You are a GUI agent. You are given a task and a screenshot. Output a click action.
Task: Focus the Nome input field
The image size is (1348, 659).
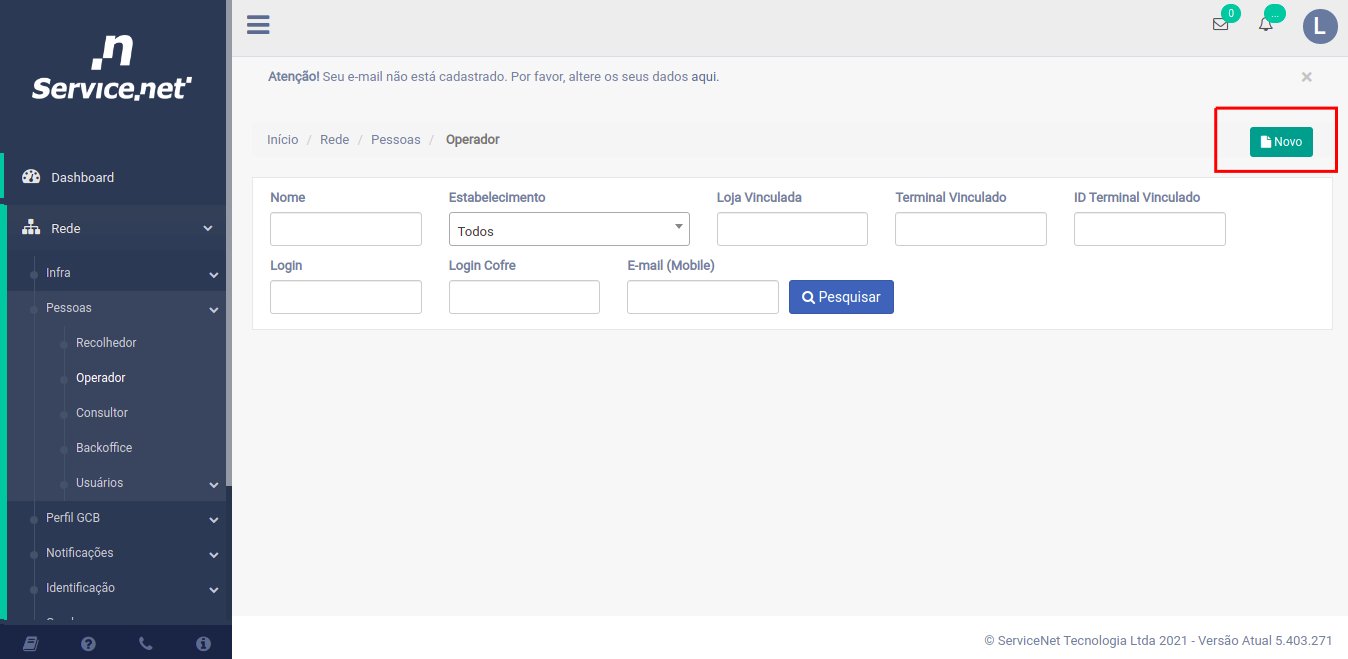click(346, 229)
